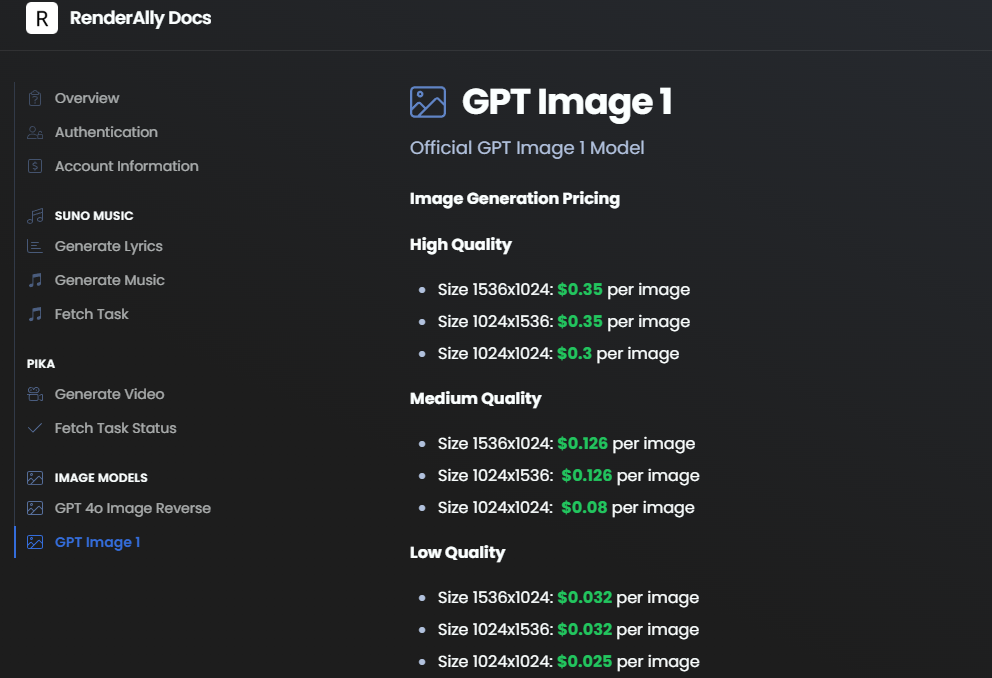Click the GPT Image 1 sidebar icon
This screenshot has width=992, height=678.
(x=35, y=542)
